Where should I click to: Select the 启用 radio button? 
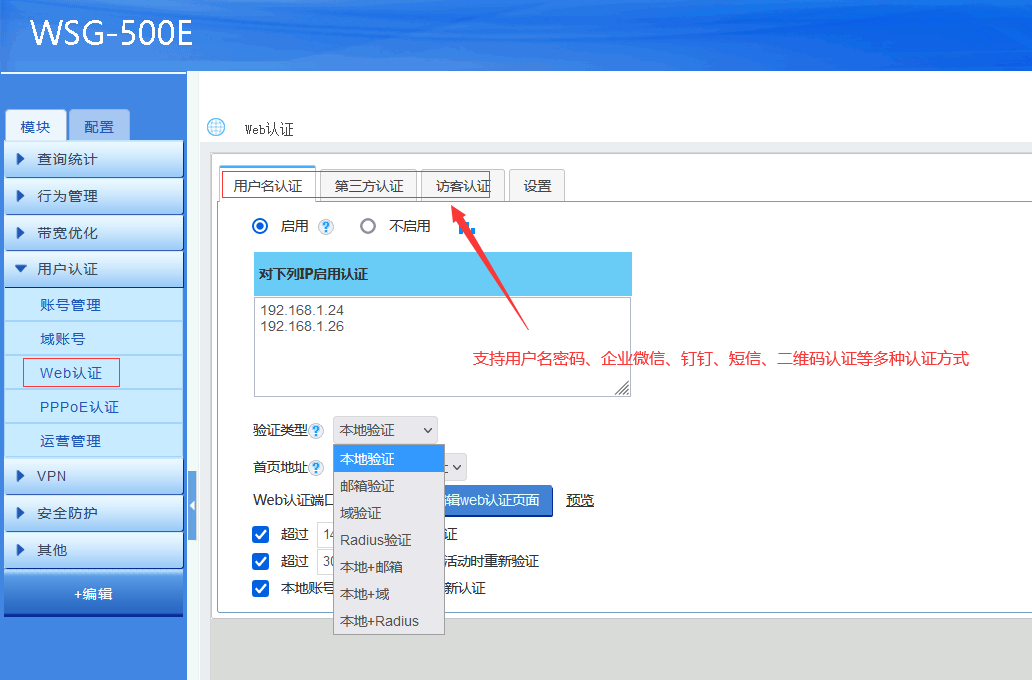261,226
